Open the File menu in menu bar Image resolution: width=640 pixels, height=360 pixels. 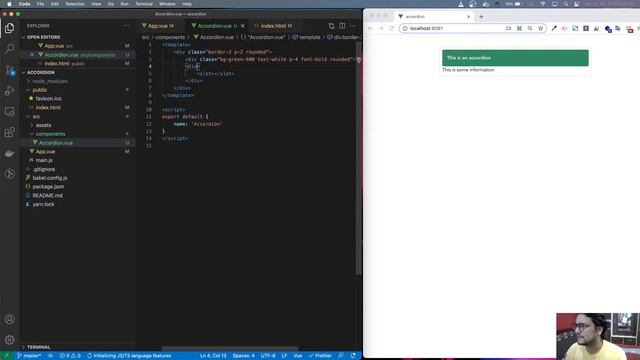point(40,4)
